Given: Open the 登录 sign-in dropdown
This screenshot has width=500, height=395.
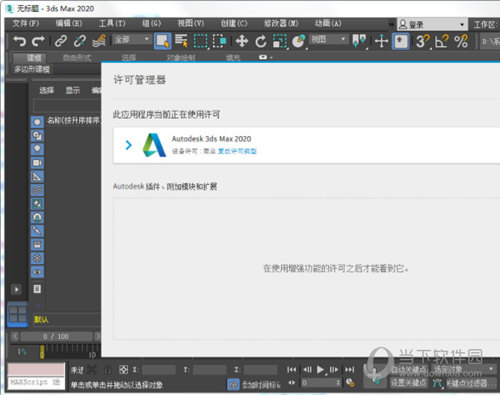Looking at the screenshot, I should pos(432,24).
